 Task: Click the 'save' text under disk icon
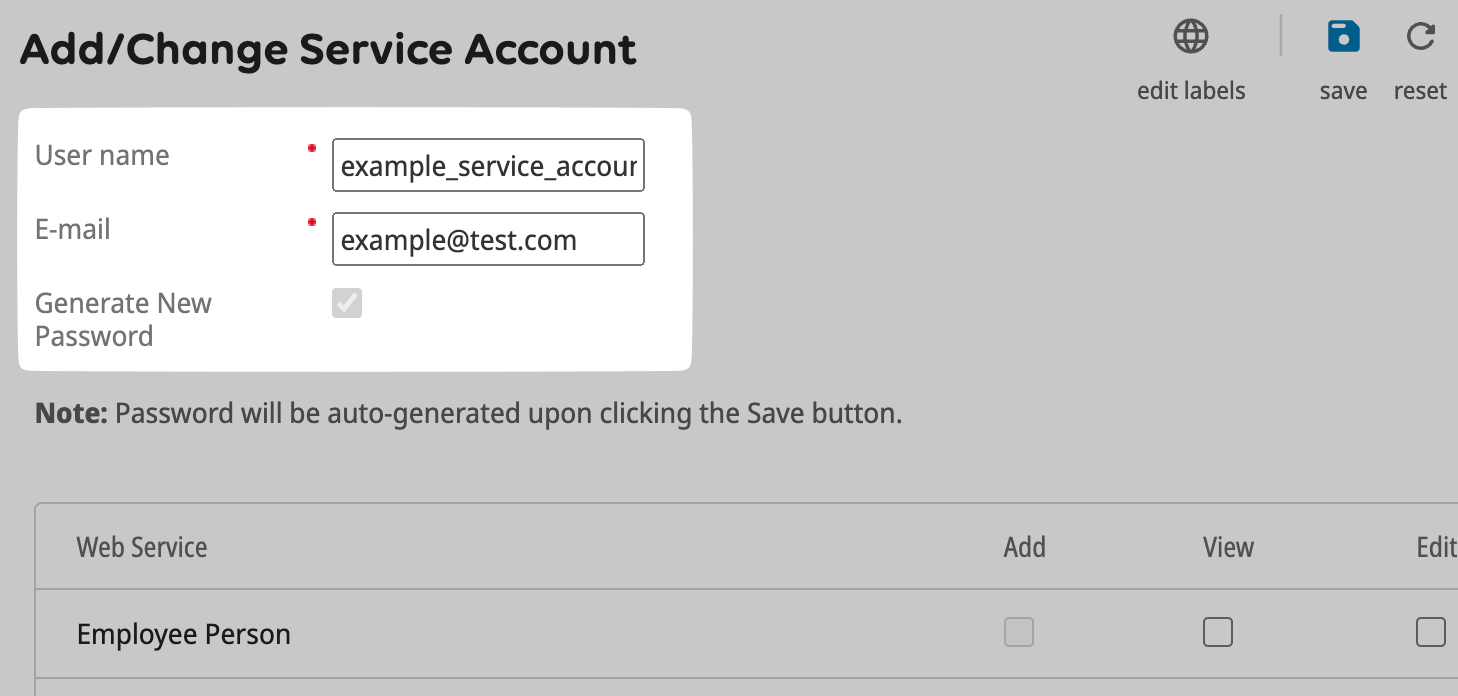1342,91
